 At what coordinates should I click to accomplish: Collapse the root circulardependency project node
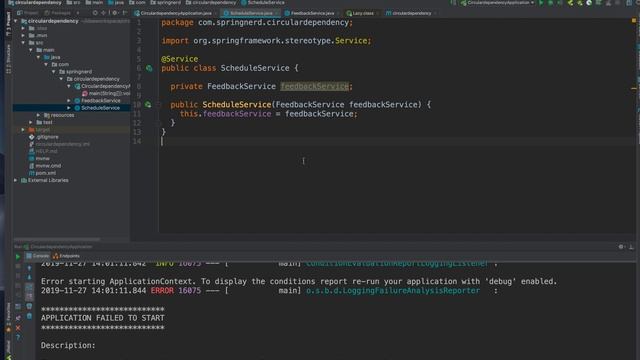(16, 21)
